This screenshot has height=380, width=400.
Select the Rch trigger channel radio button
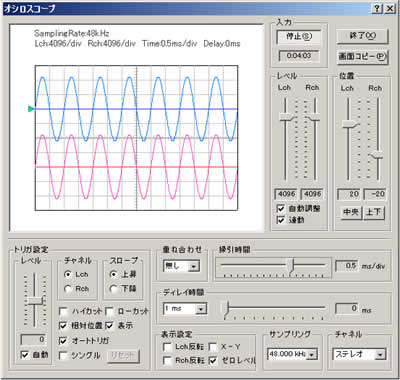[68, 289]
